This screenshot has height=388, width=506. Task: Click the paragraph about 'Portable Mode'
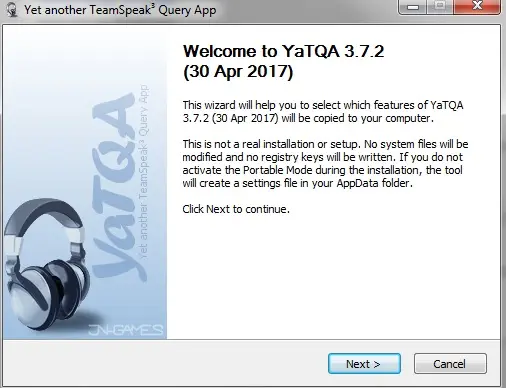click(x=325, y=164)
